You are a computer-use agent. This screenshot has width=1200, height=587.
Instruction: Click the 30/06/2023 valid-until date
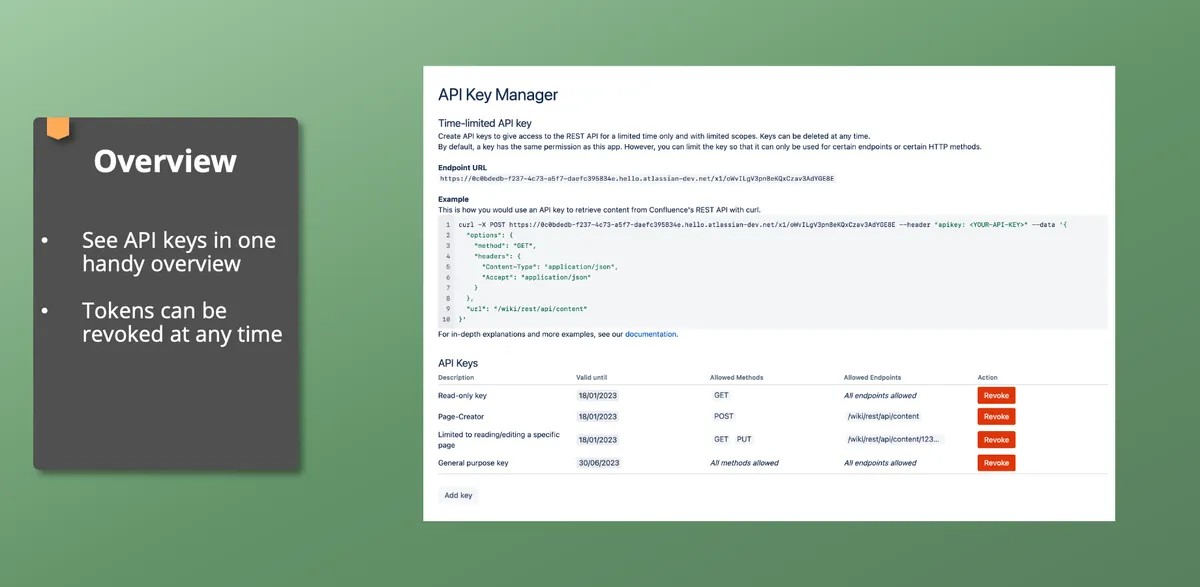click(599, 463)
